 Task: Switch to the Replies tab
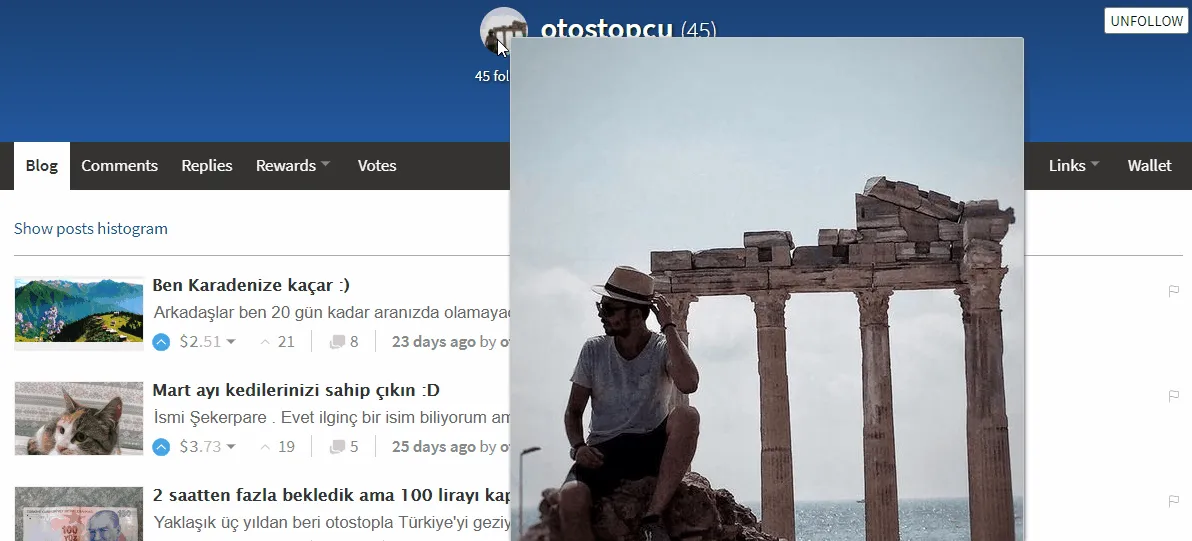[207, 166]
